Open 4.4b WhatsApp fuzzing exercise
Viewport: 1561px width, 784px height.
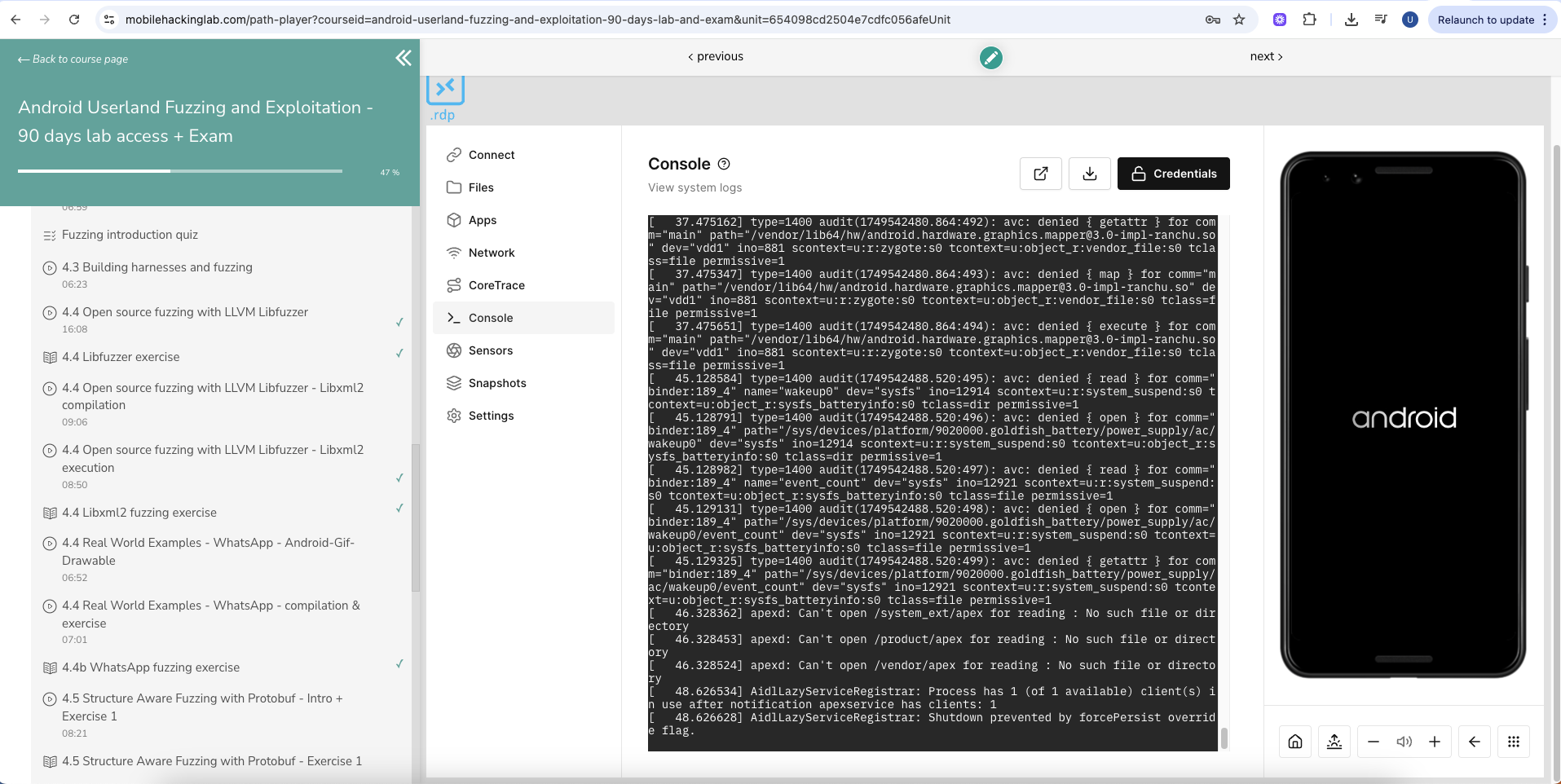151,667
